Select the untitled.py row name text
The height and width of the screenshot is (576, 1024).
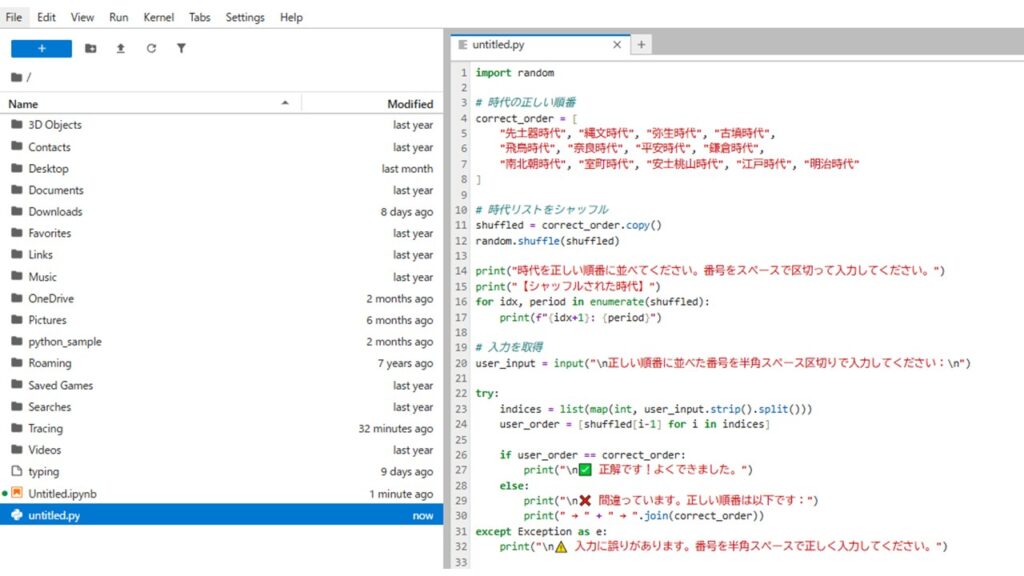[54, 515]
